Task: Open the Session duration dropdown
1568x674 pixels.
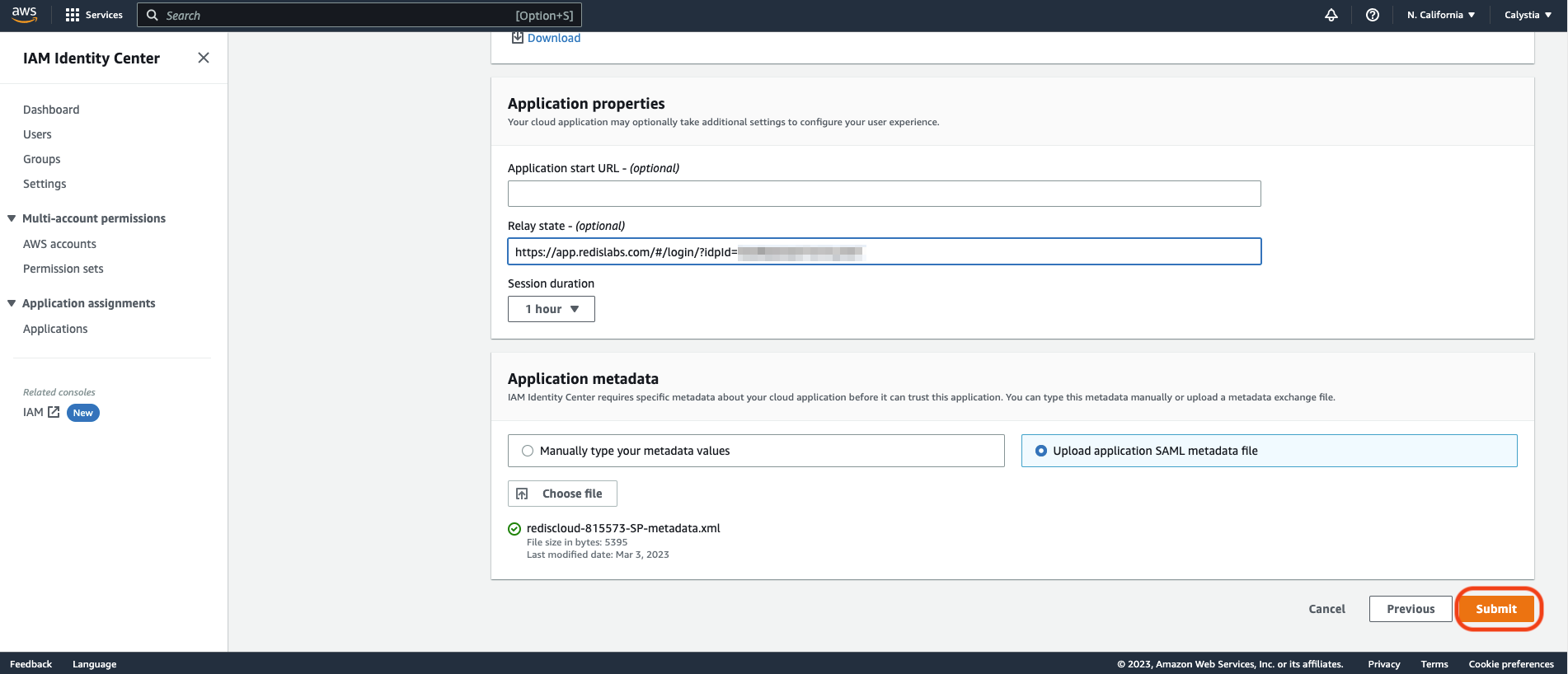Action: (x=552, y=309)
